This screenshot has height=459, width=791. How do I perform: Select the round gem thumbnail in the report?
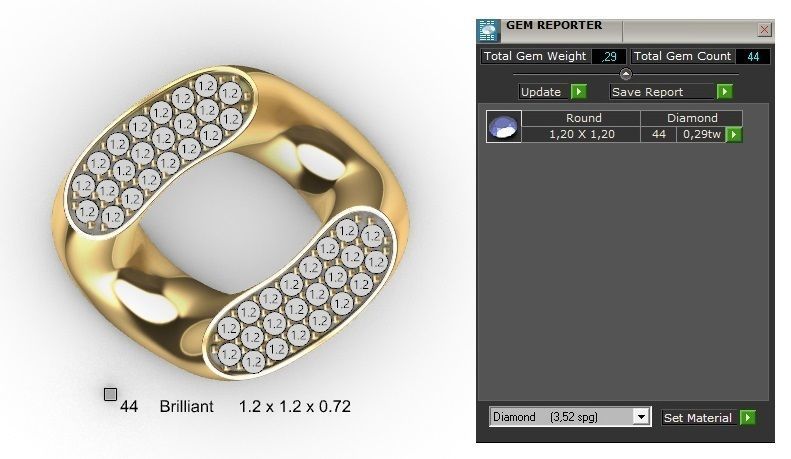503,127
